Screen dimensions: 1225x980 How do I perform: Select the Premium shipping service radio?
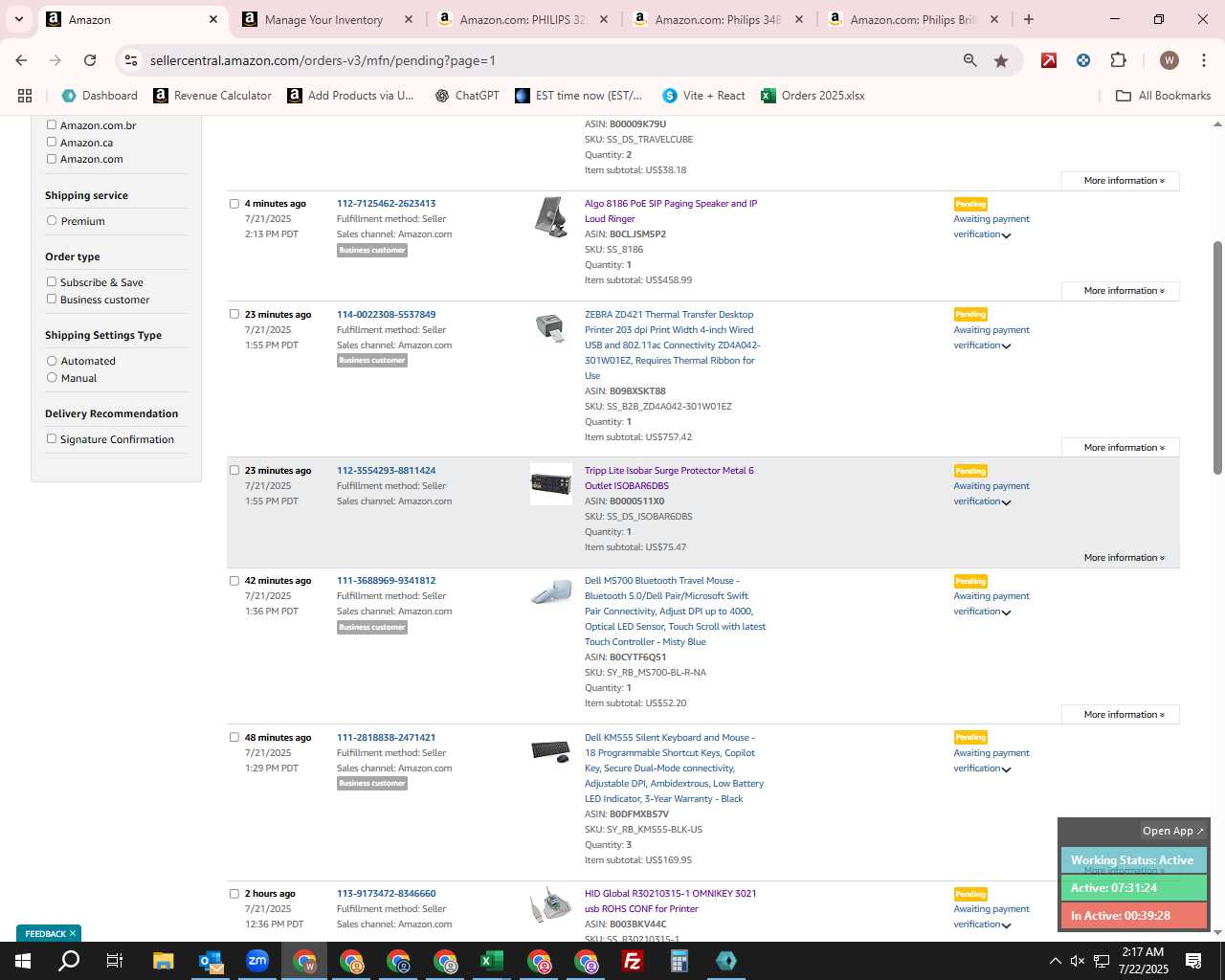click(52, 220)
